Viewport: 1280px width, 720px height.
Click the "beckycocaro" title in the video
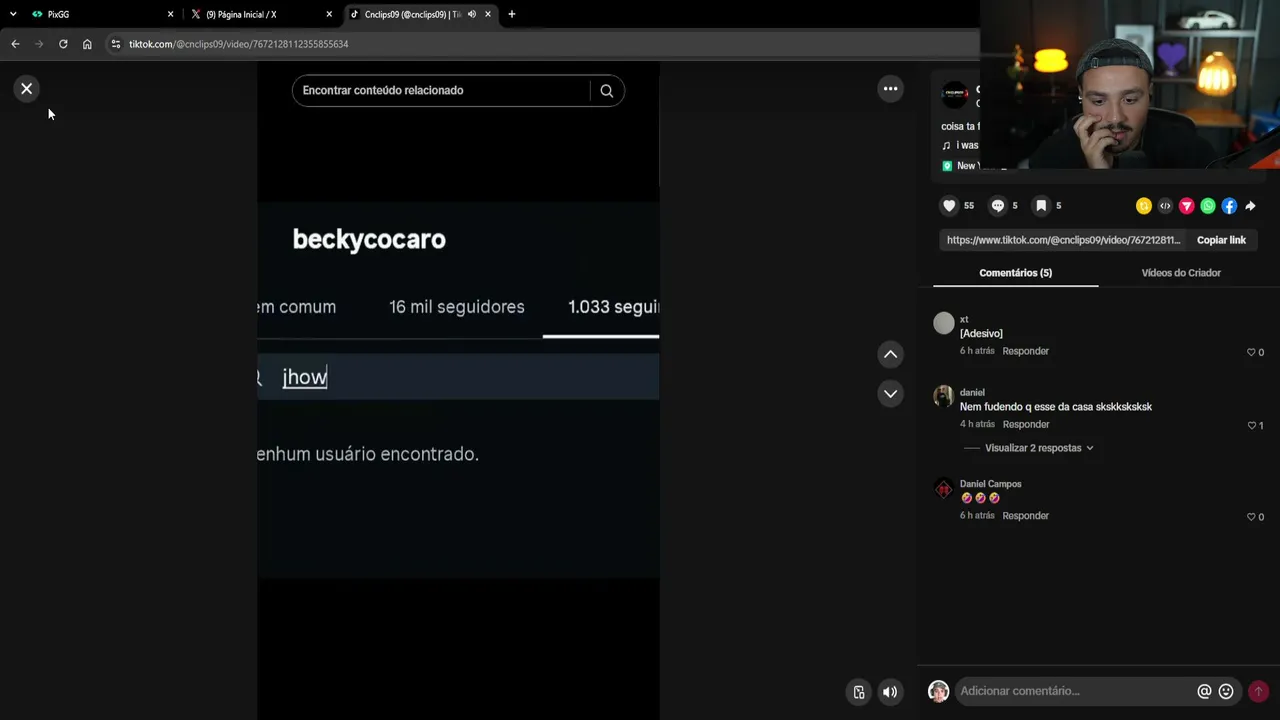(369, 240)
